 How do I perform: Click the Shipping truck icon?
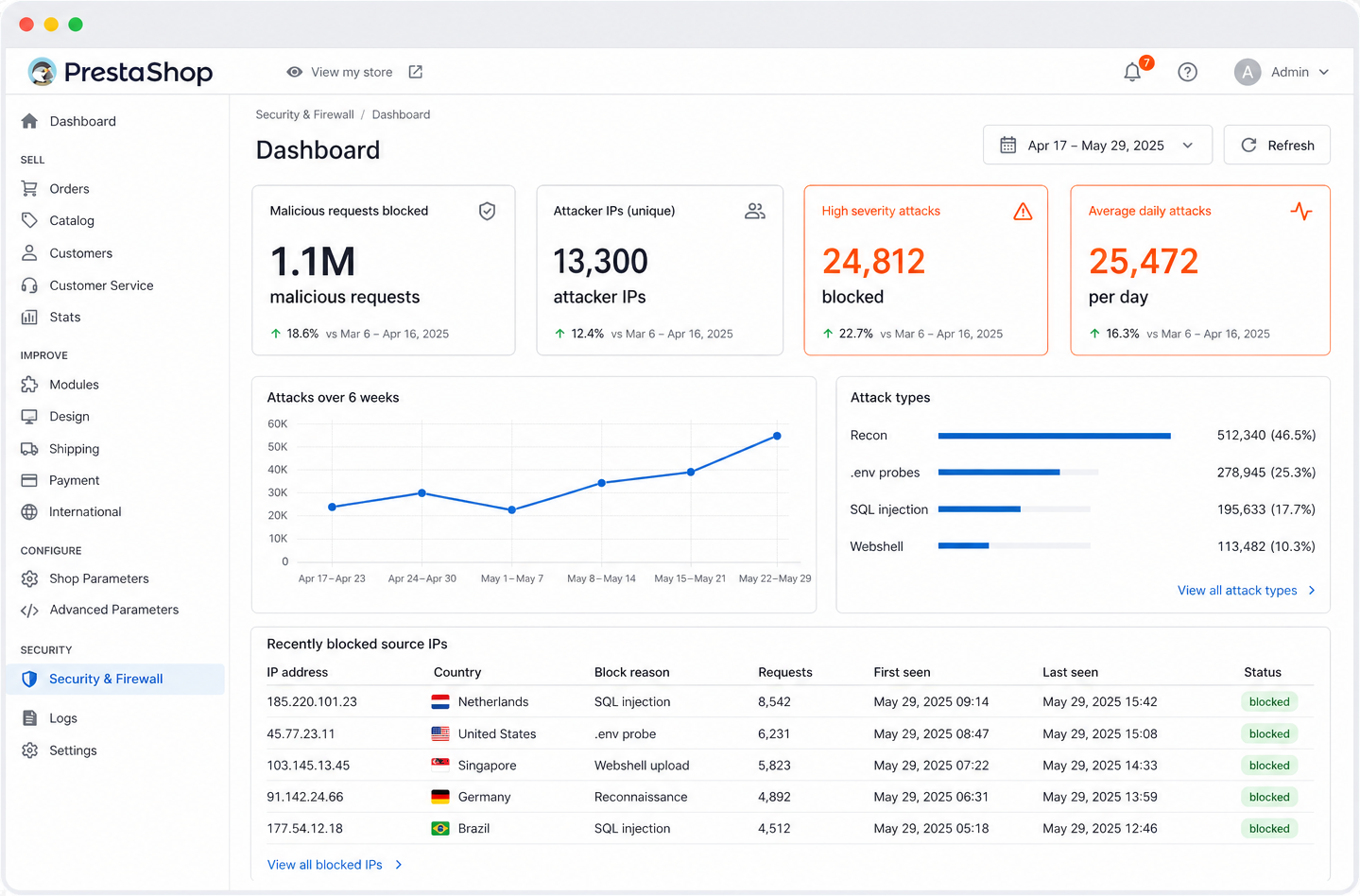(x=29, y=448)
